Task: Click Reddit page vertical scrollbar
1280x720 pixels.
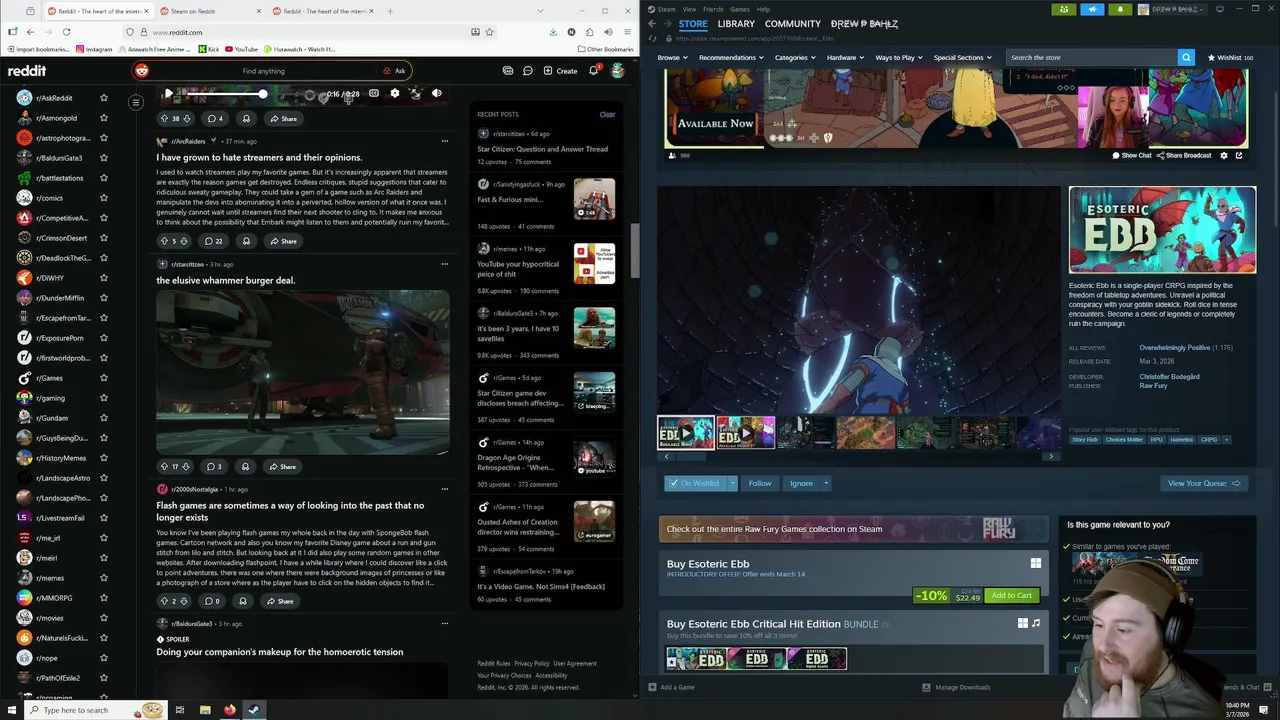Action: [x=634, y=250]
